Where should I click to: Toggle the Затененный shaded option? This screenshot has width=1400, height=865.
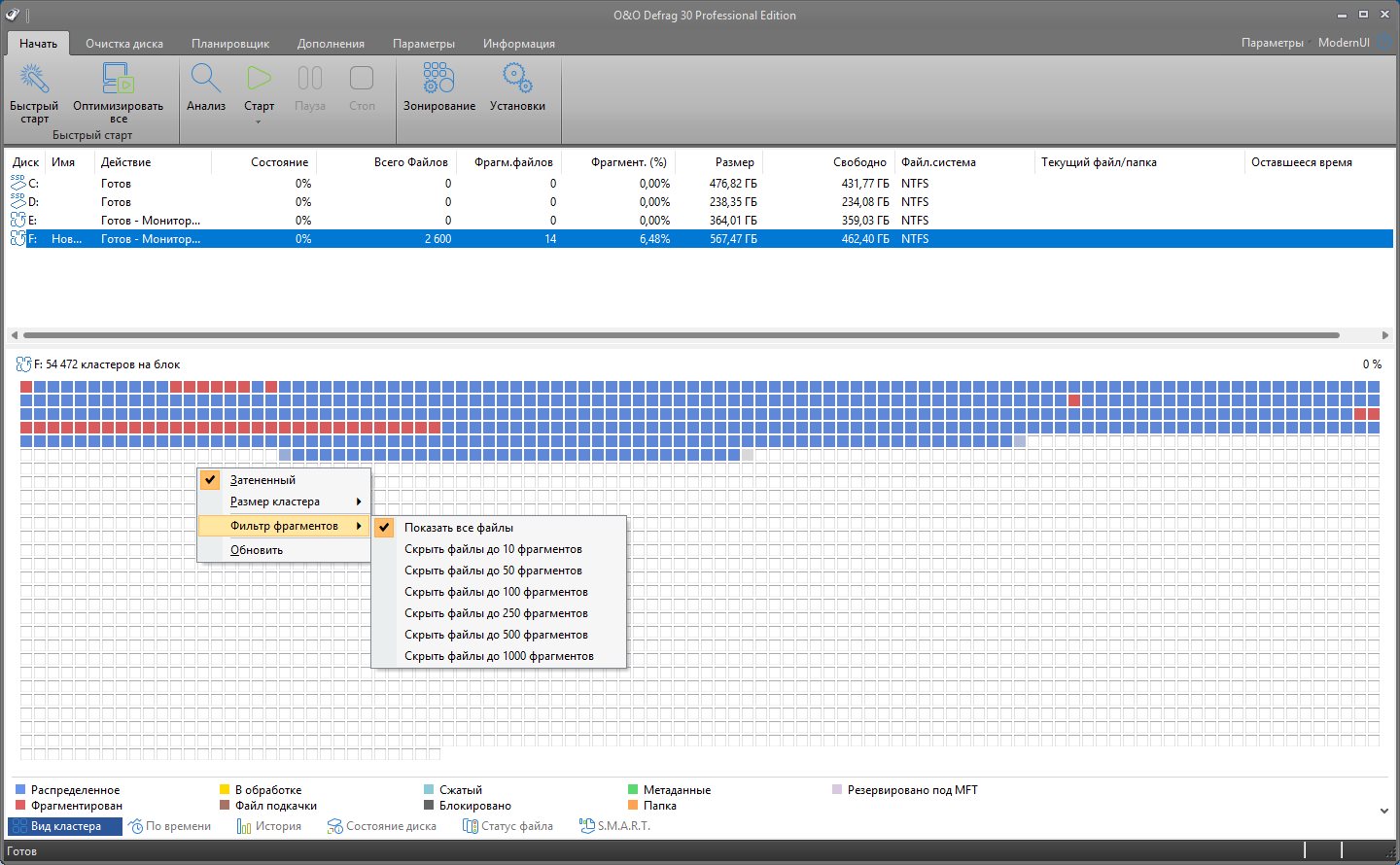click(262, 480)
